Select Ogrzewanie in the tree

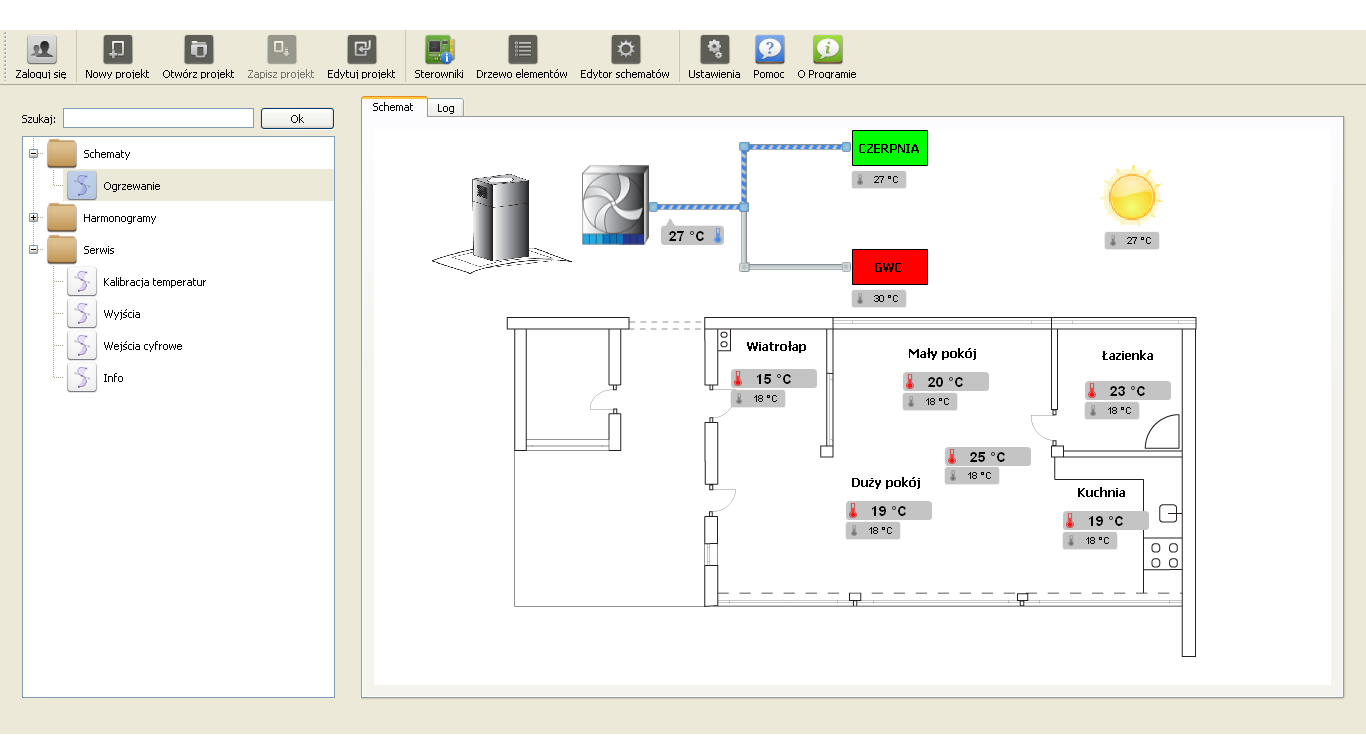132,186
